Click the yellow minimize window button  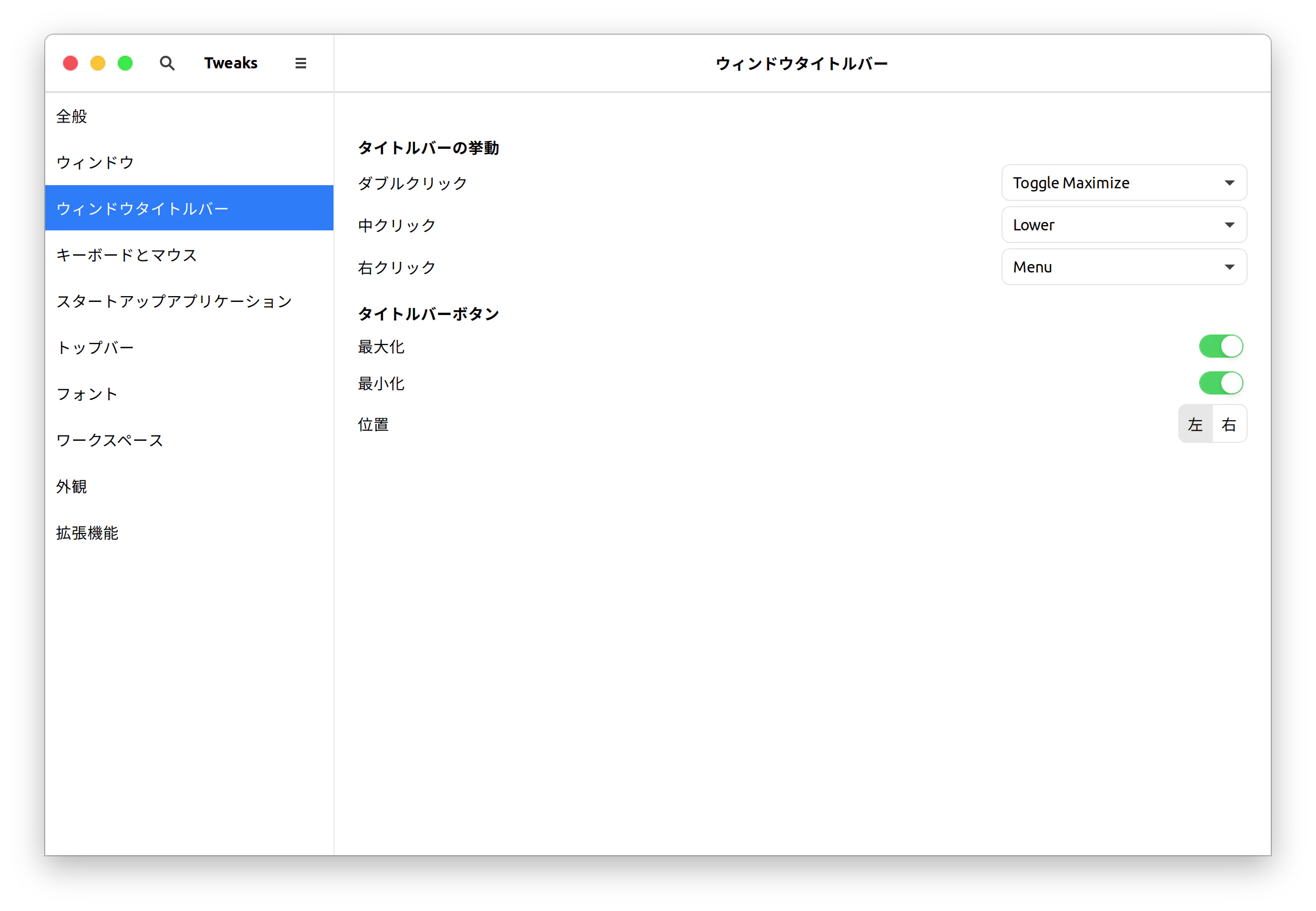[98, 63]
